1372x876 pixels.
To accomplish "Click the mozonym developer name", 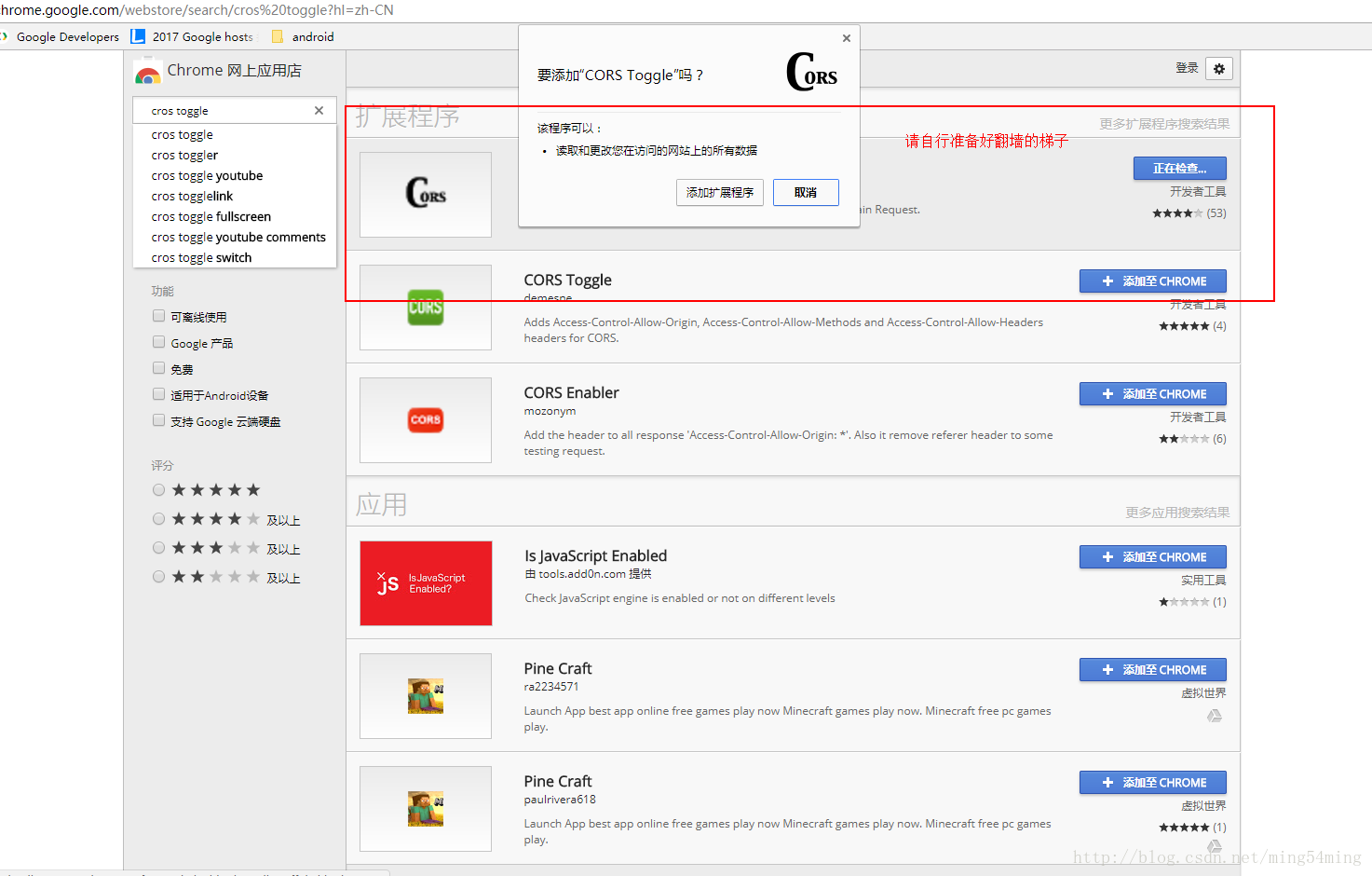I will (550, 411).
